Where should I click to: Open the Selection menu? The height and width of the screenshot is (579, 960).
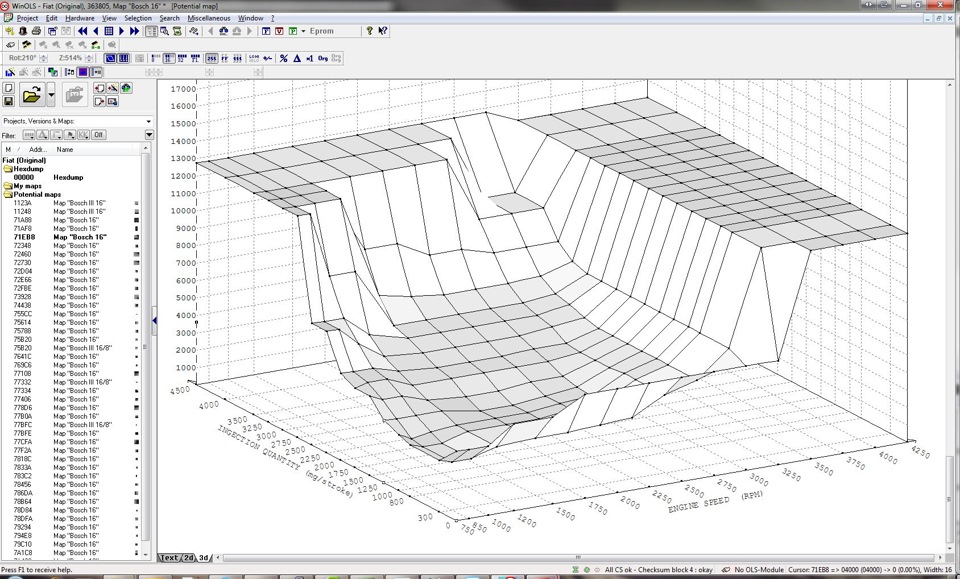[x=138, y=18]
